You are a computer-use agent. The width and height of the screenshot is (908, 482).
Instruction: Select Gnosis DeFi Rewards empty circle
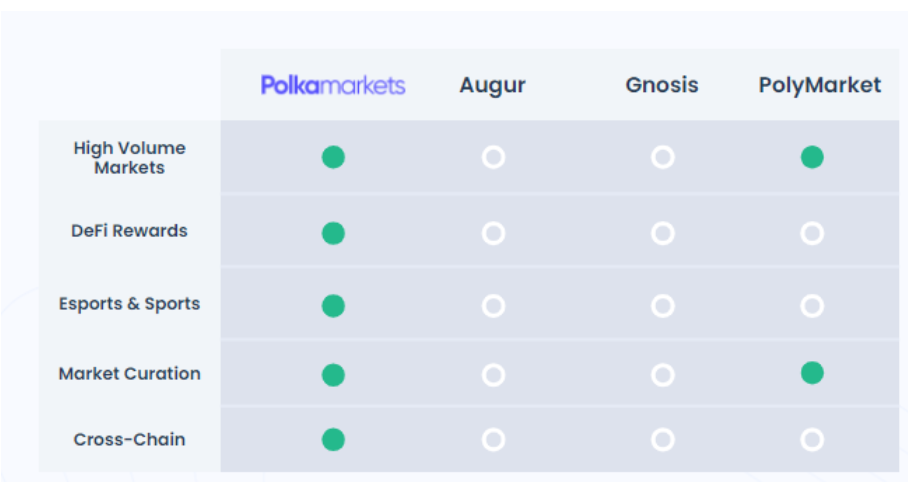tap(662, 233)
